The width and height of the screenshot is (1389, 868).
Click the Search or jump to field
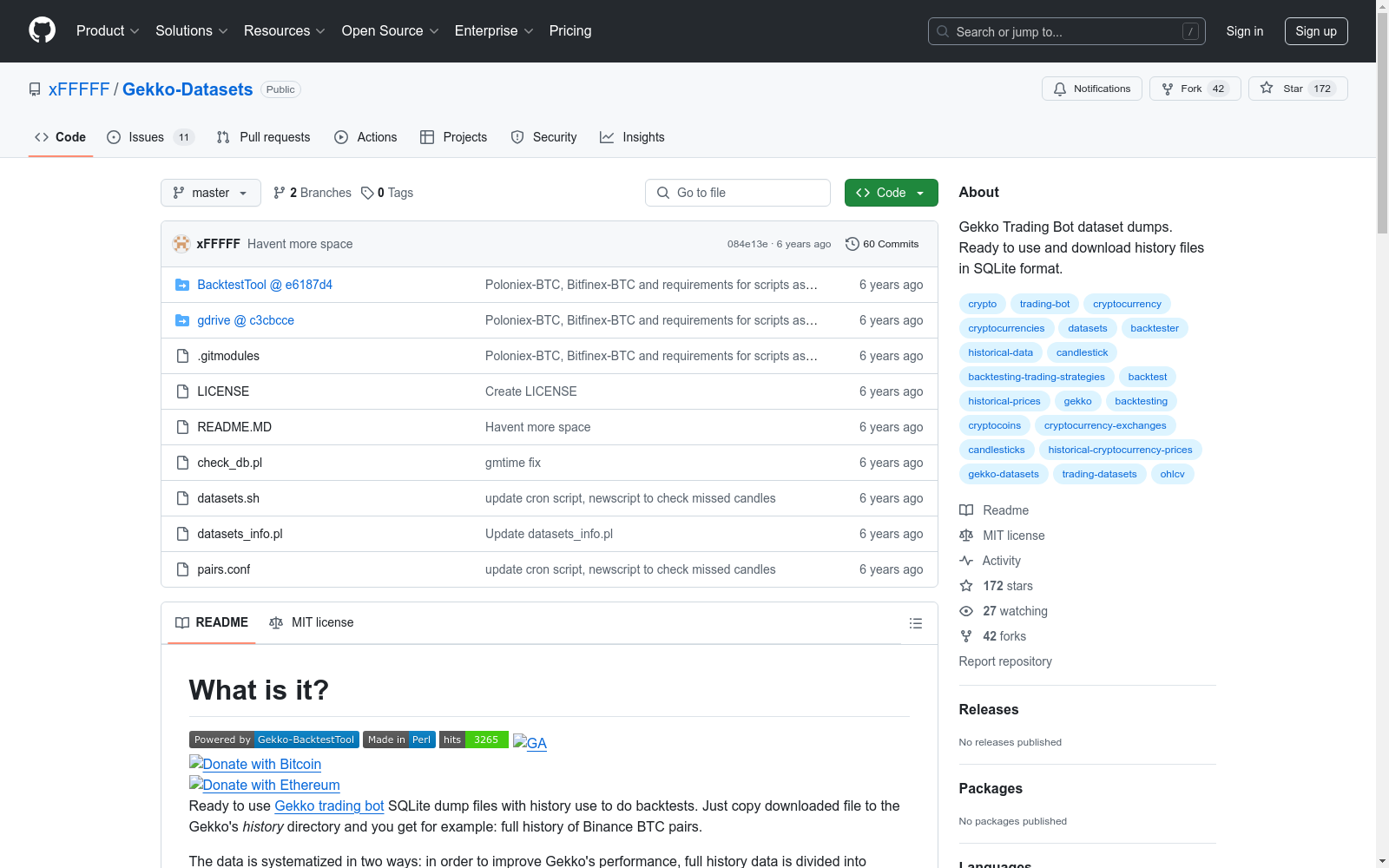1067,31
